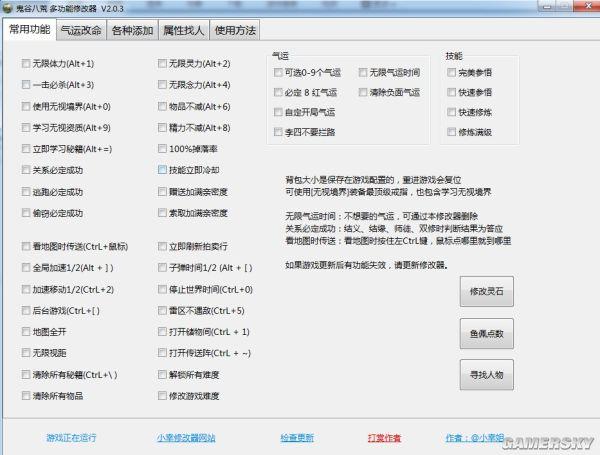
Task: Enable 学习无视资质(Alt+9)
Action: tap(26, 127)
